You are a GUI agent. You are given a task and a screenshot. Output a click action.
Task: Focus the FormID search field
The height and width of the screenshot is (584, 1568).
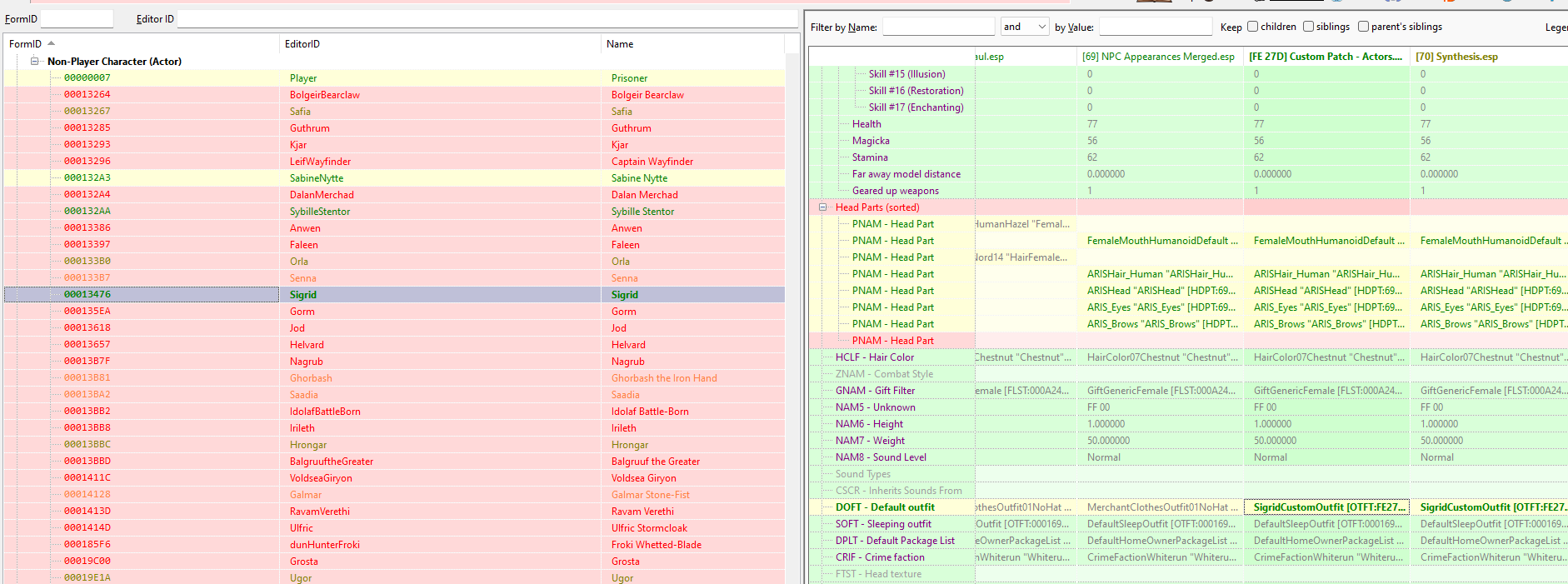[77, 18]
